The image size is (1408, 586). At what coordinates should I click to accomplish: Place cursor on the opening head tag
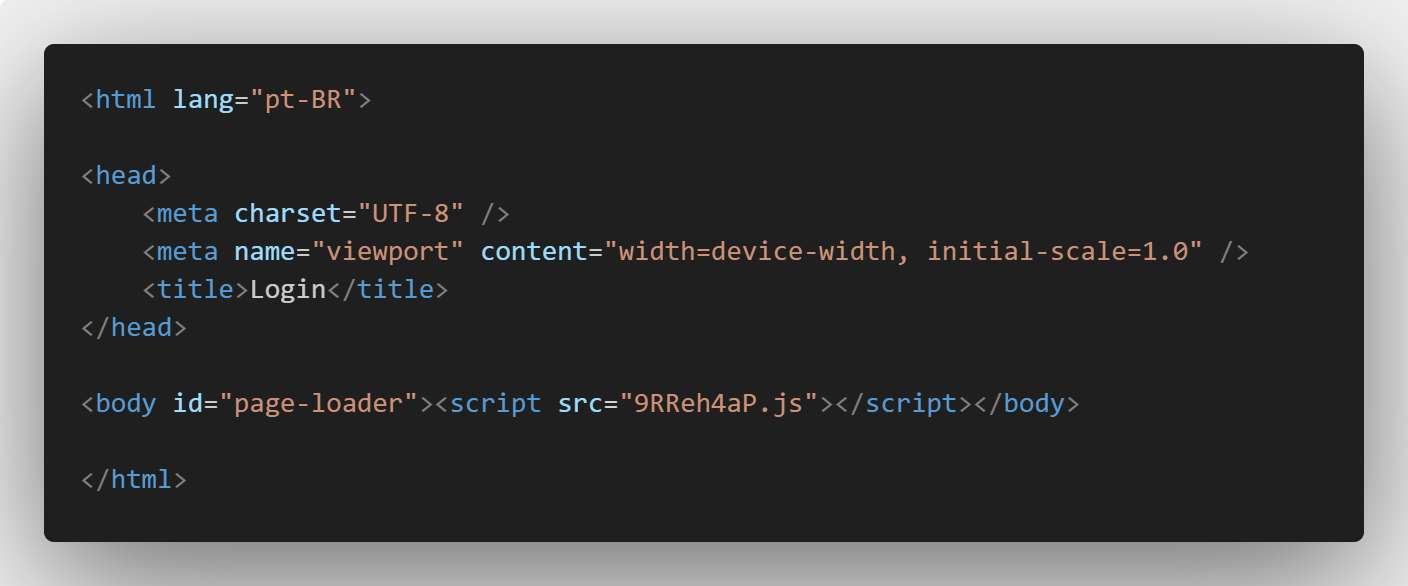(126, 176)
